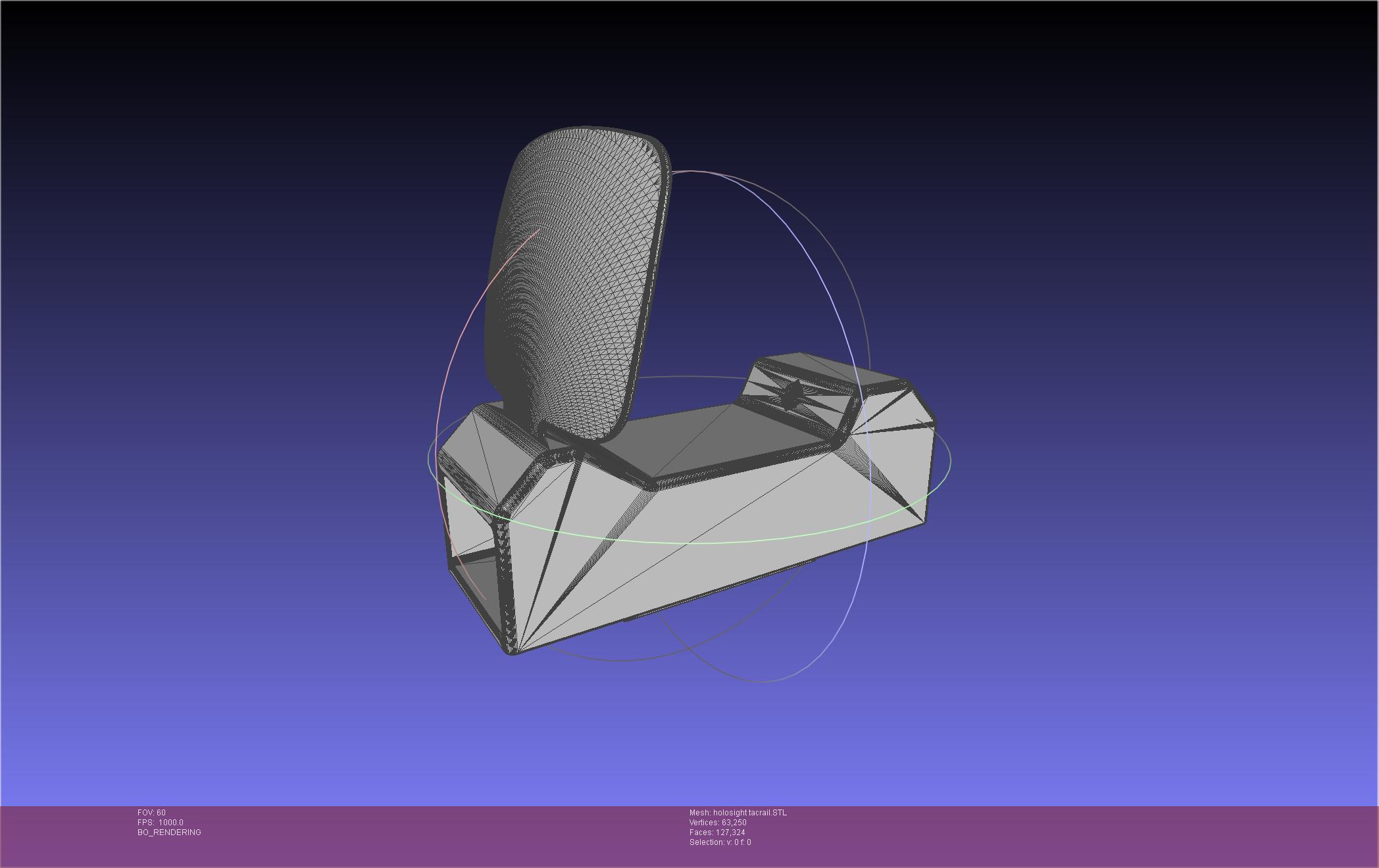Click the FPS: 1000.0 readout
Viewport: 1379px width, 868px height.
coord(161,823)
